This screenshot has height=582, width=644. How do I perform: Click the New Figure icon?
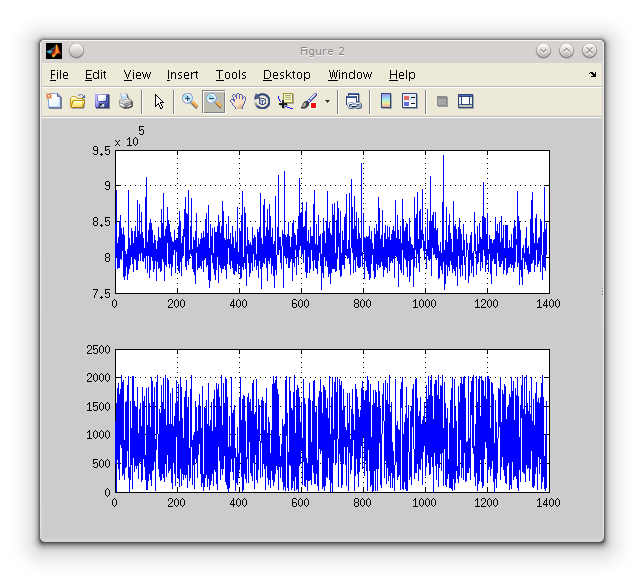point(54,101)
